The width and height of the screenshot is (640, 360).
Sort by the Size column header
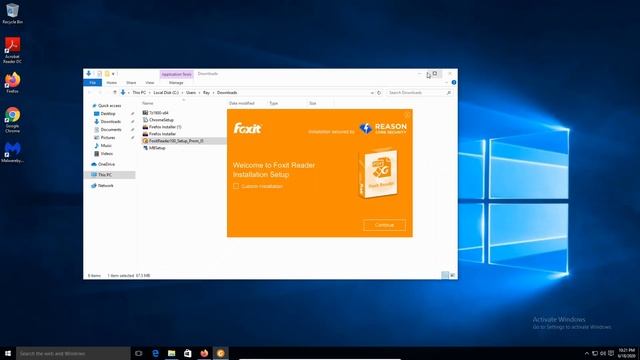point(313,103)
